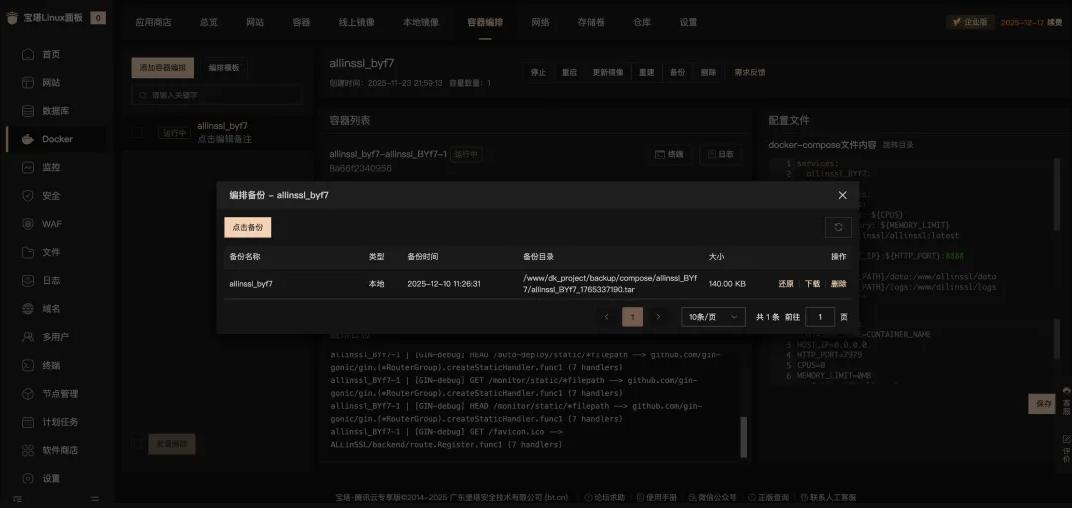The height and width of the screenshot is (508, 1072).
Task: Open 多用户 in the left sidebar
Action: point(55,337)
